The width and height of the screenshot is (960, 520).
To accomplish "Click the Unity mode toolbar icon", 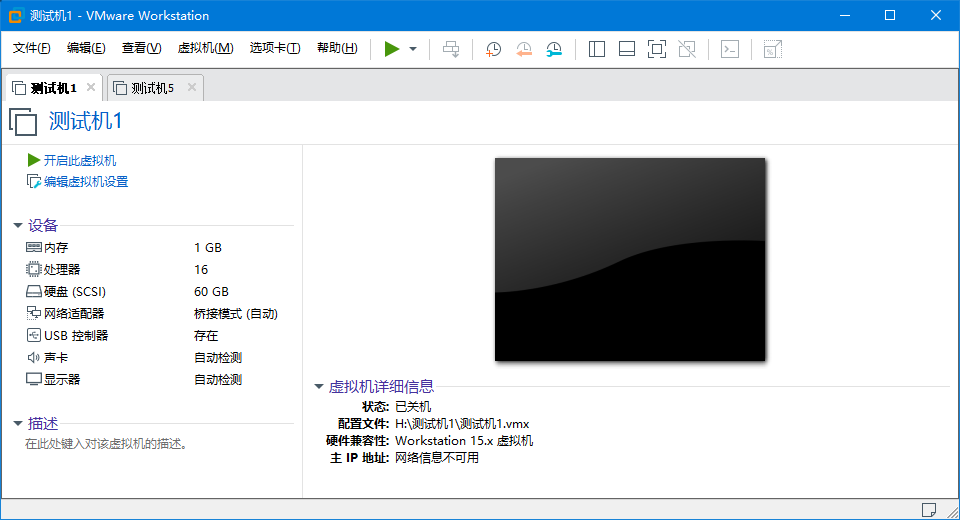I will point(688,49).
